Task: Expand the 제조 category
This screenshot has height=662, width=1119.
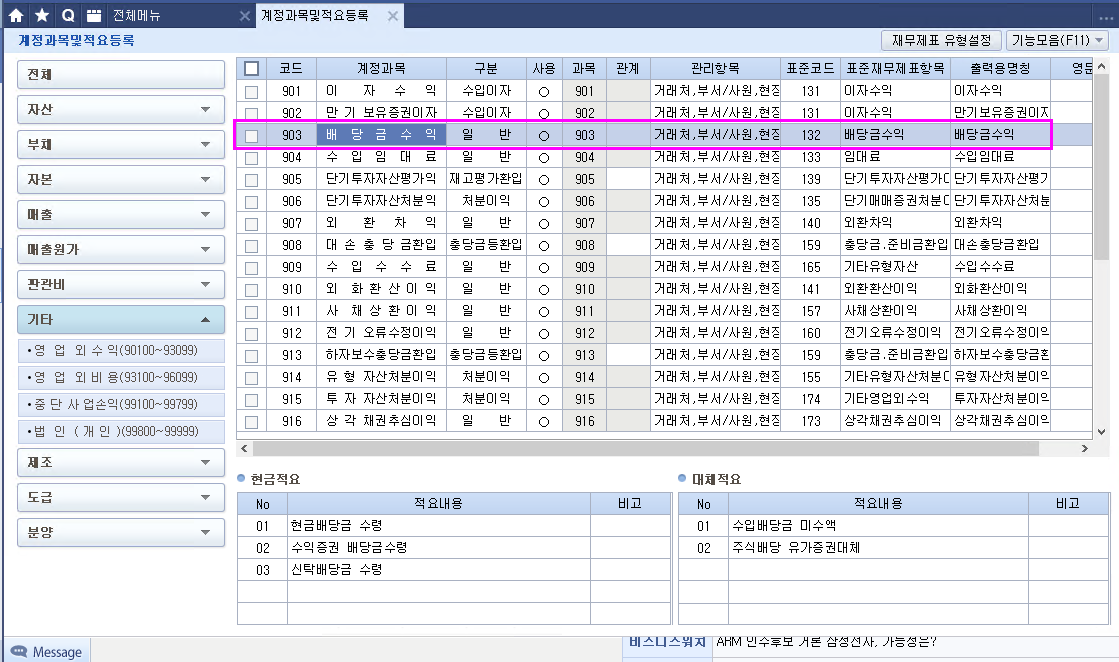Action: click(121, 462)
